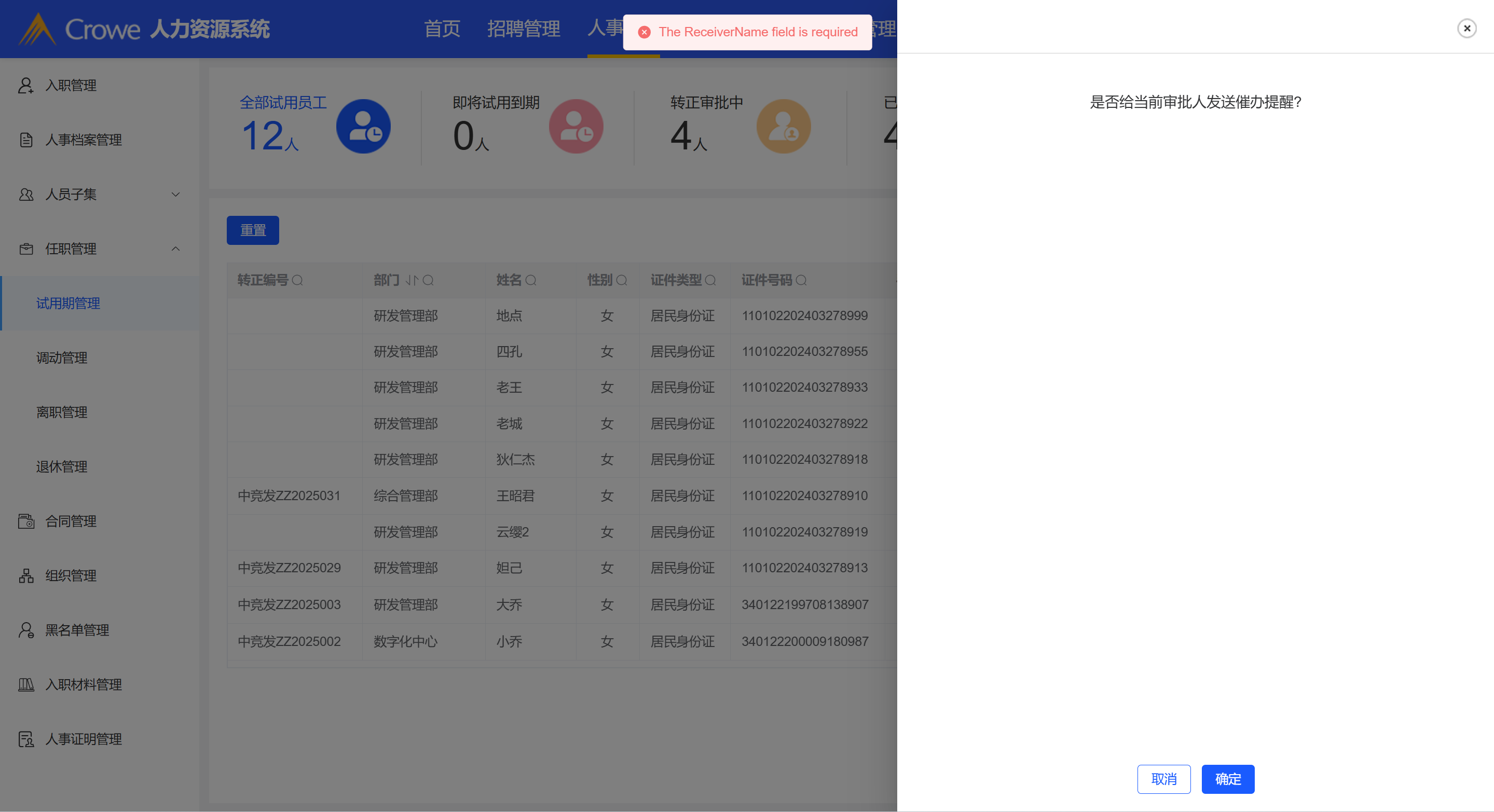Click the 组织管理 org-chart icon
Viewport: 1494px width, 812px height.
25,575
